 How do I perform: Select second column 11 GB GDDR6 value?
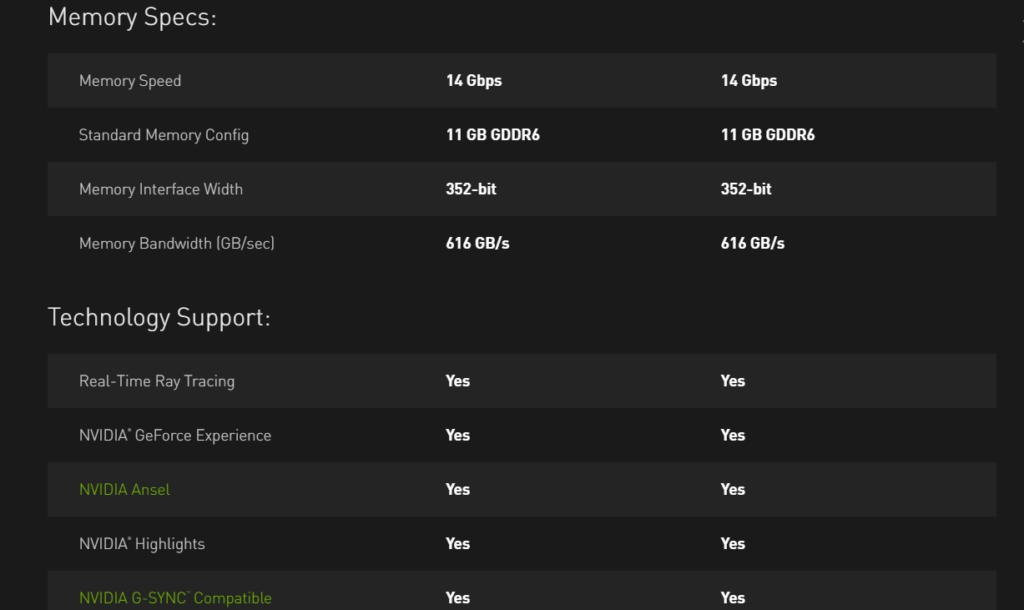(x=768, y=135)
